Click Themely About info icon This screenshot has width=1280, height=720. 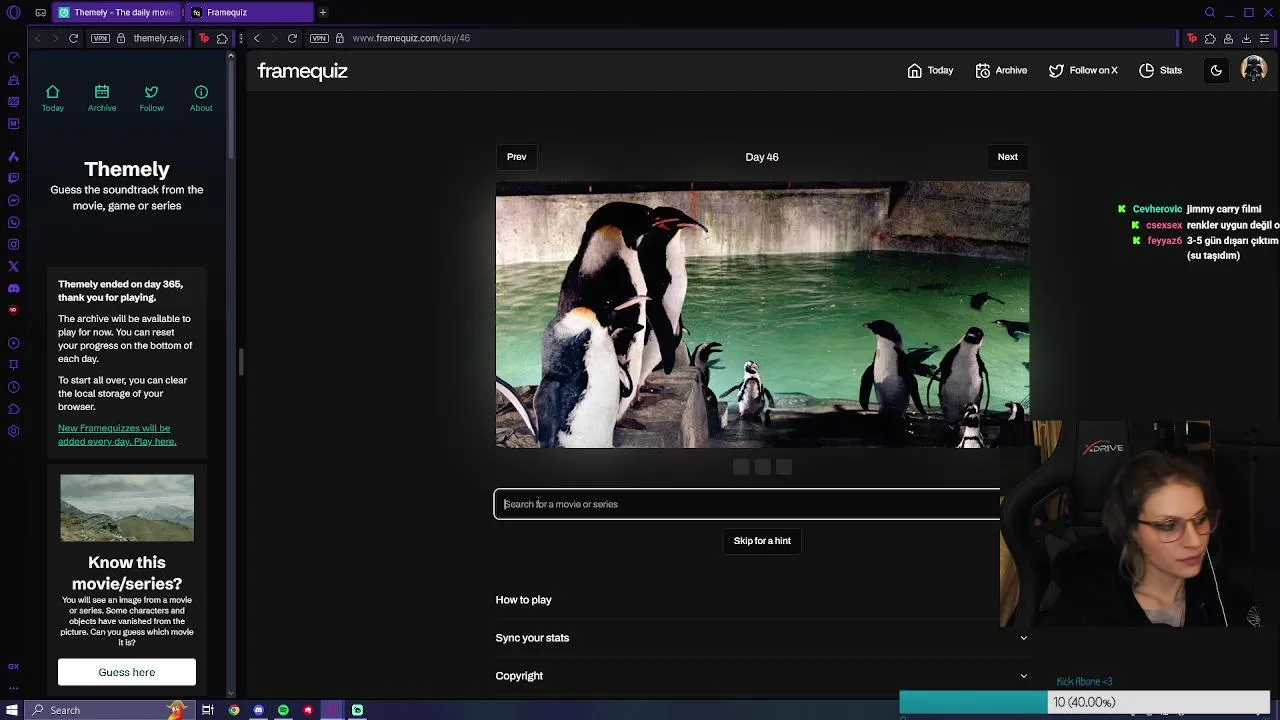201,91
